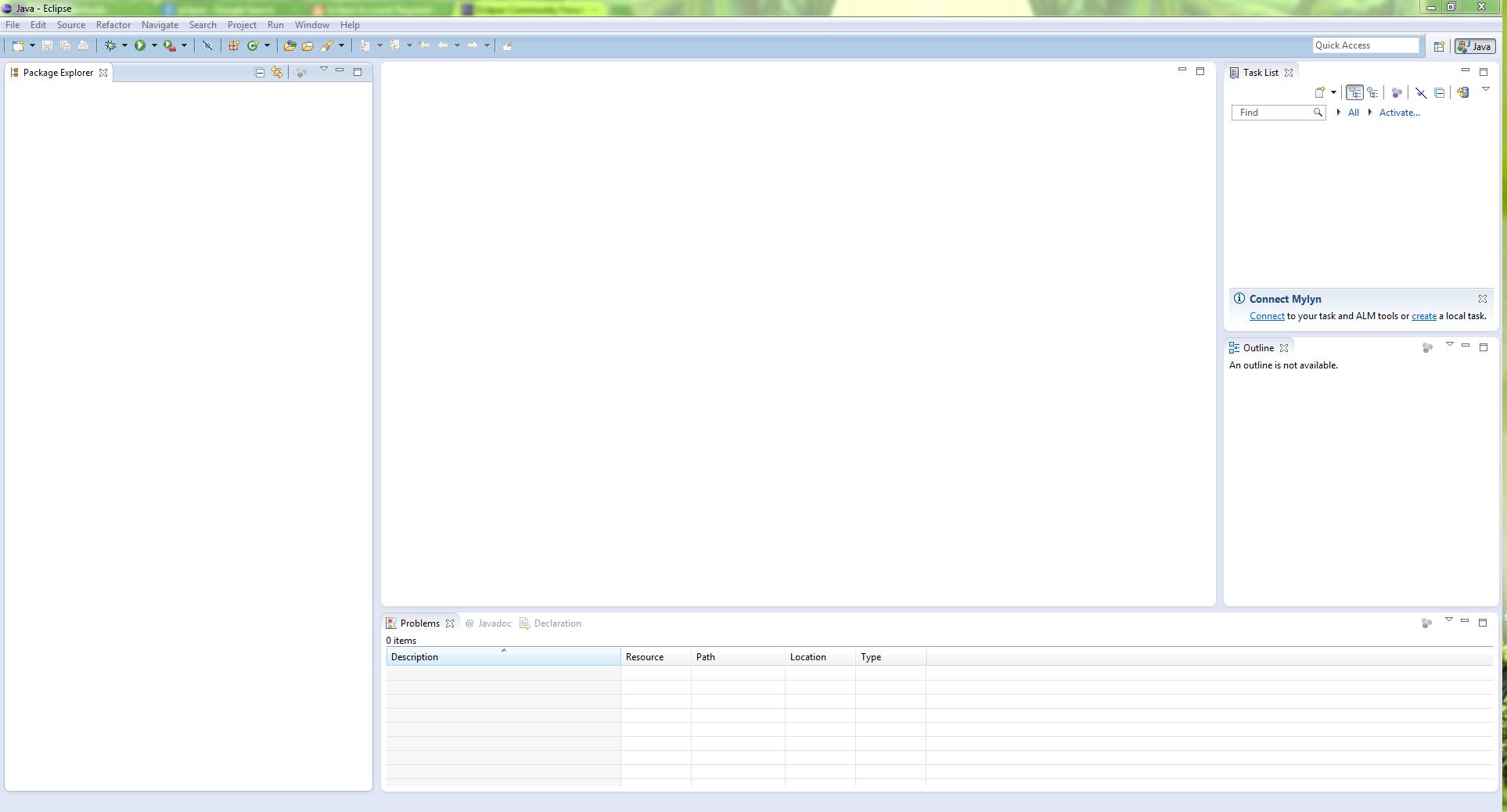1507x812 pixels.
Task: Switch to the Javadoc tab
Action: pos(494,623)
